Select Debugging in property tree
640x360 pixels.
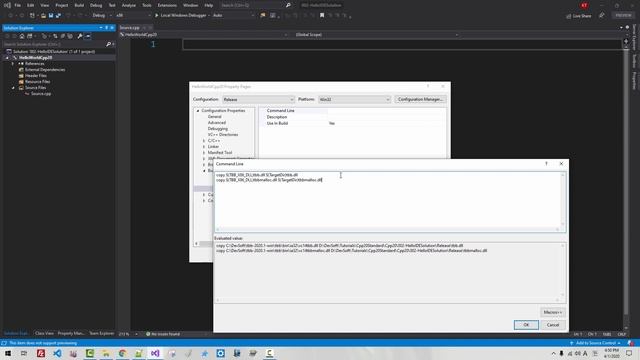(218, 129)
